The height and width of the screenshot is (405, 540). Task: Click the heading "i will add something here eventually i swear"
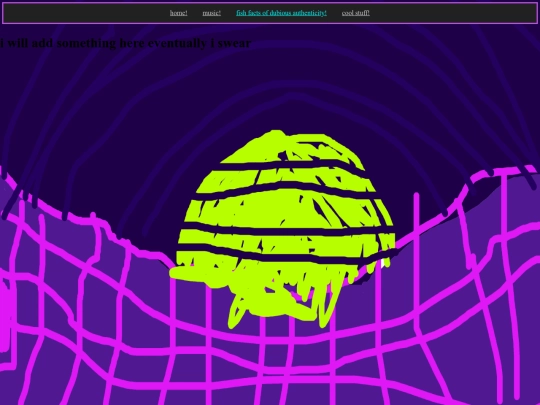tap(125, 43)
